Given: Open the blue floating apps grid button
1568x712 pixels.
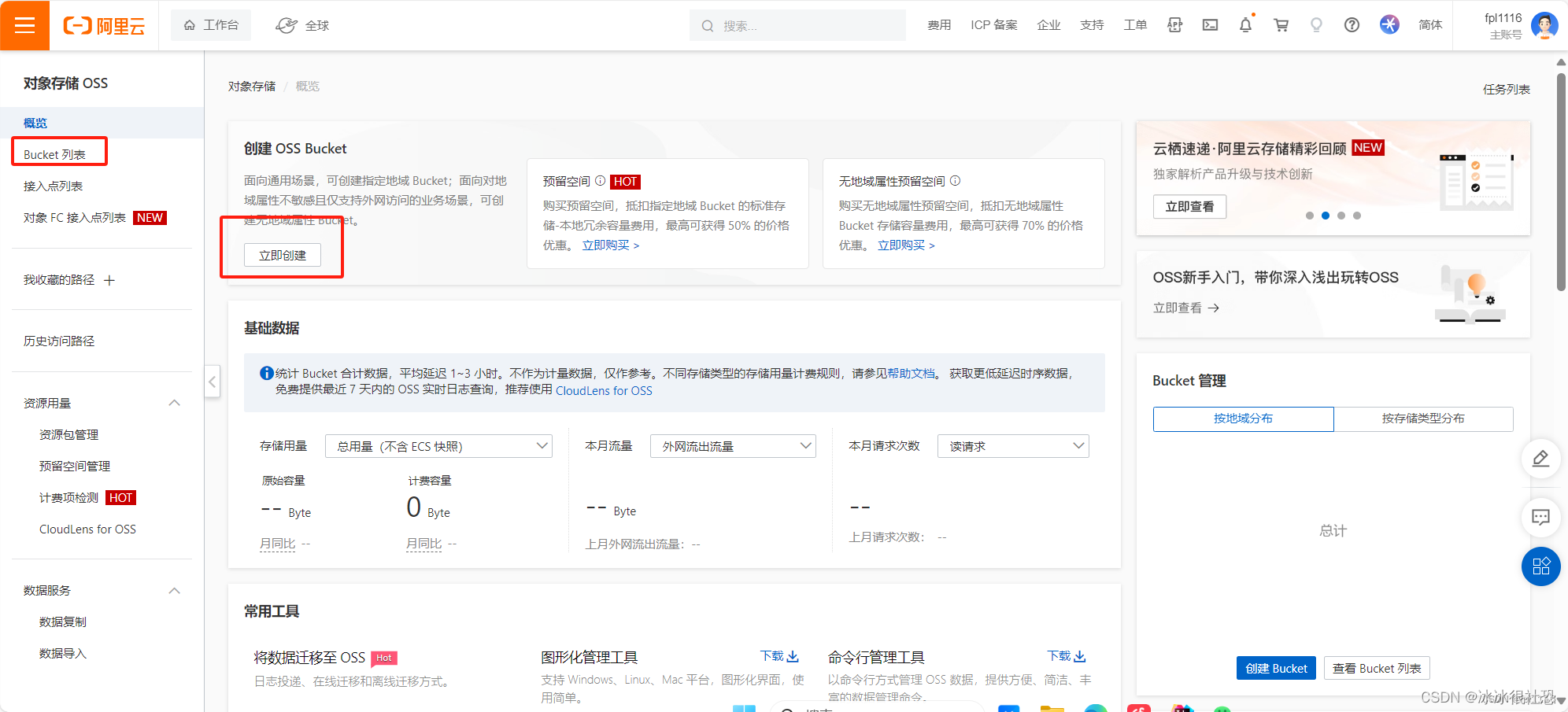Looking at the screenshot, I should [1540, 566].
